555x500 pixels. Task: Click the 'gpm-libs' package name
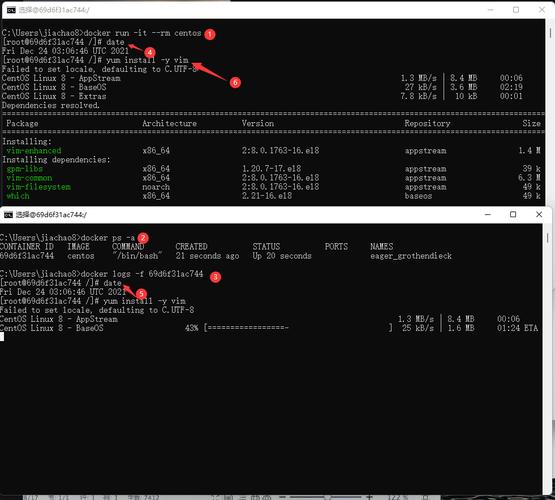[24, 169]
